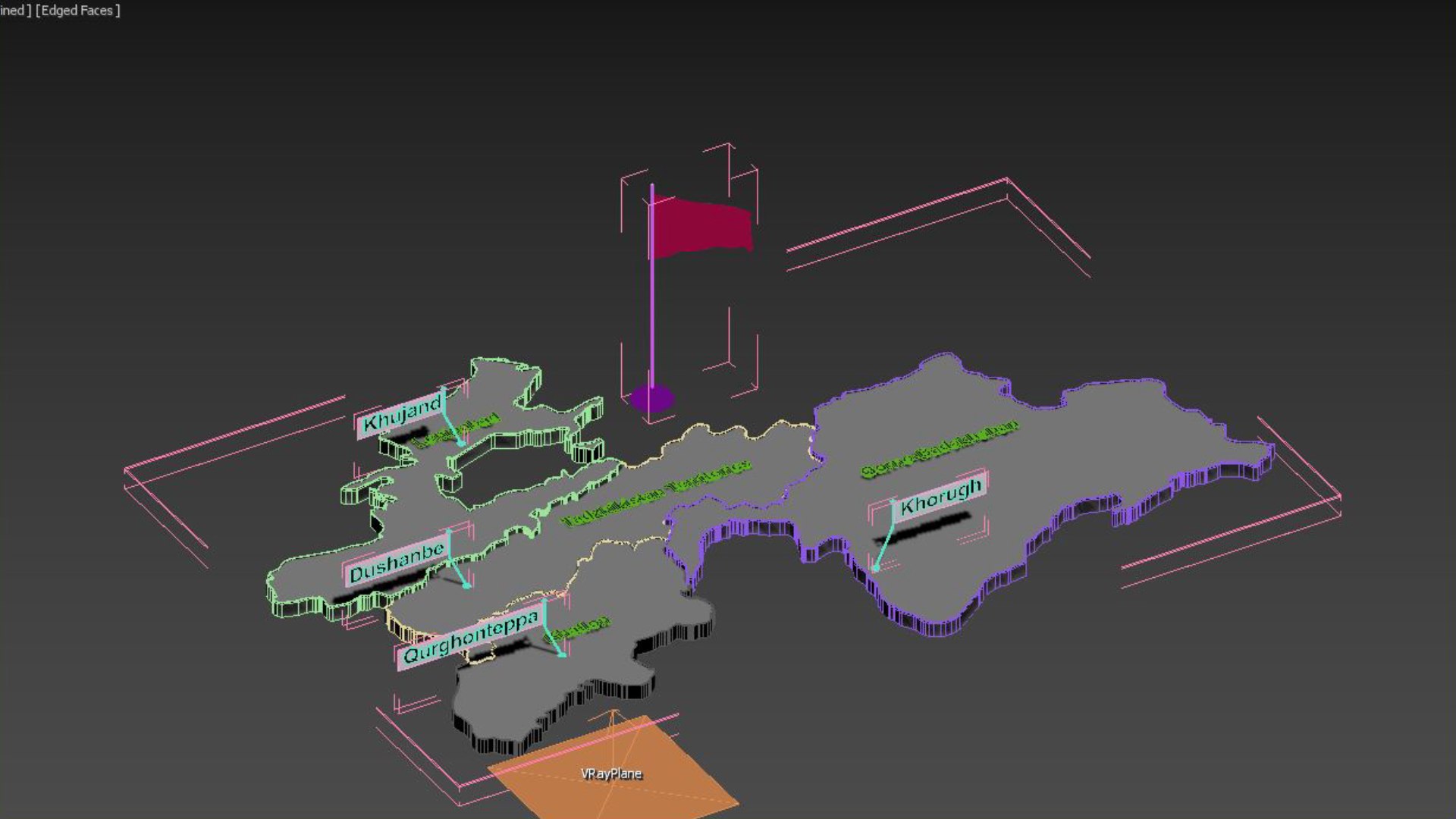Open the Edged Faces viewport shading menu

click(x=78, y=11)
